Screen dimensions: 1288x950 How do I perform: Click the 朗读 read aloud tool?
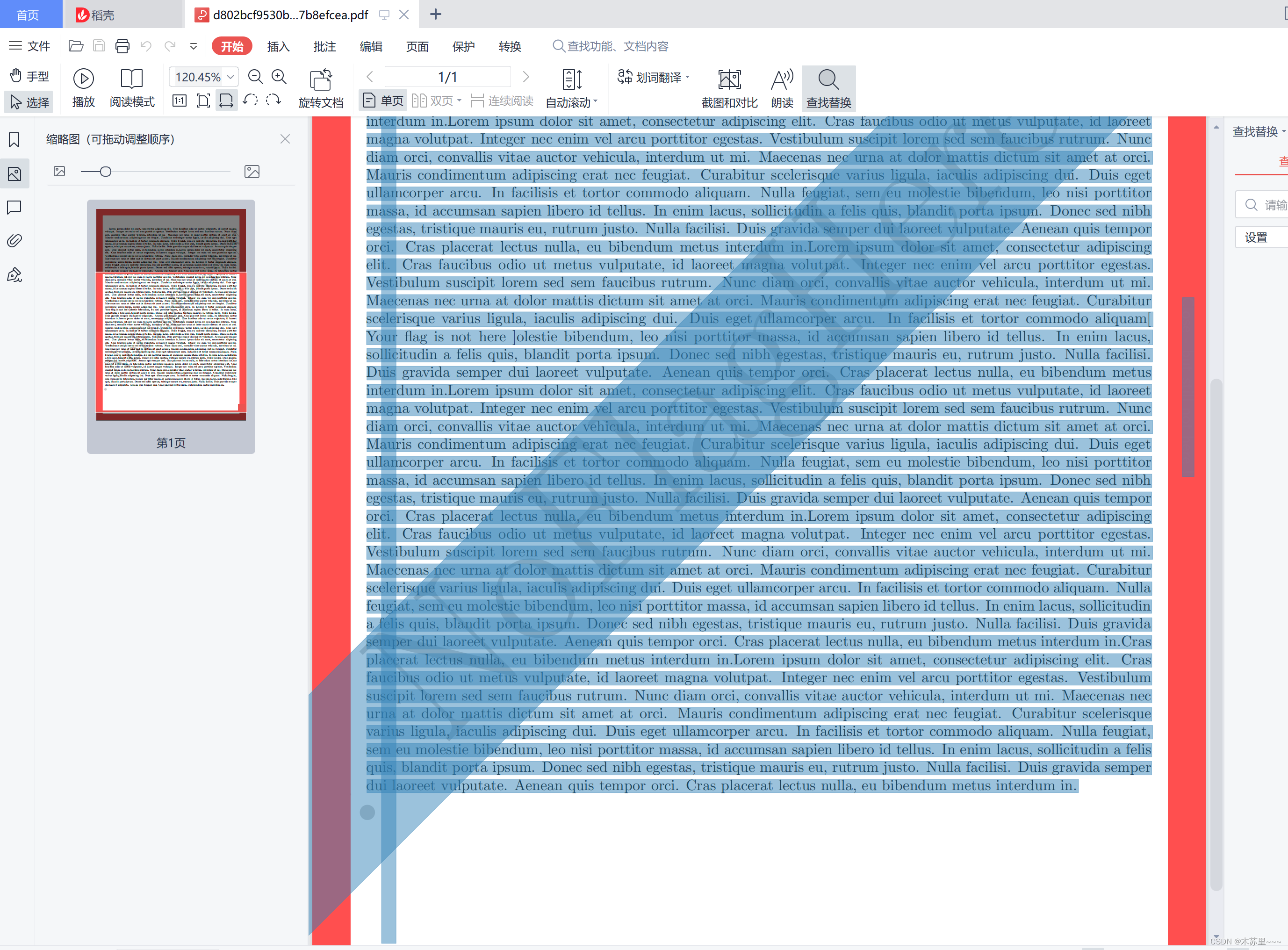[x=782, y=88]
